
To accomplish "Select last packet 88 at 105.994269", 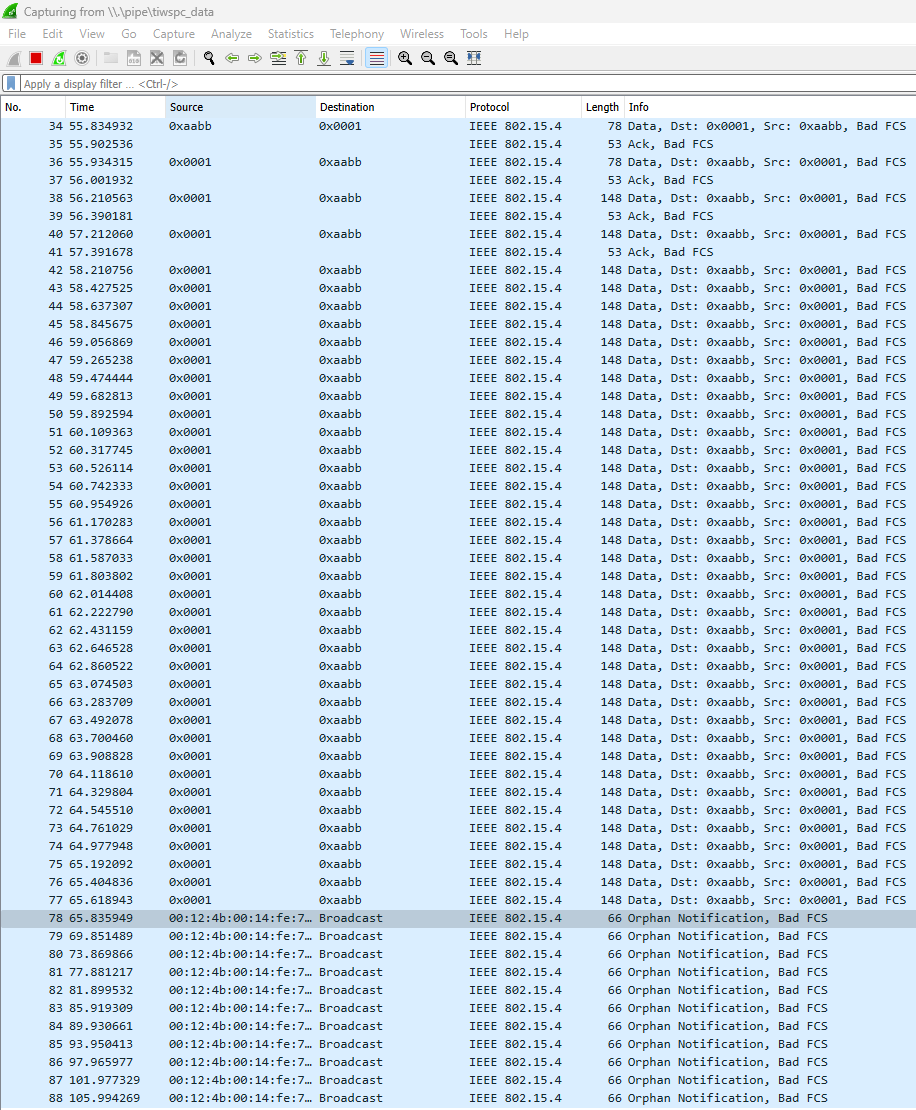I will [458, 1099].
